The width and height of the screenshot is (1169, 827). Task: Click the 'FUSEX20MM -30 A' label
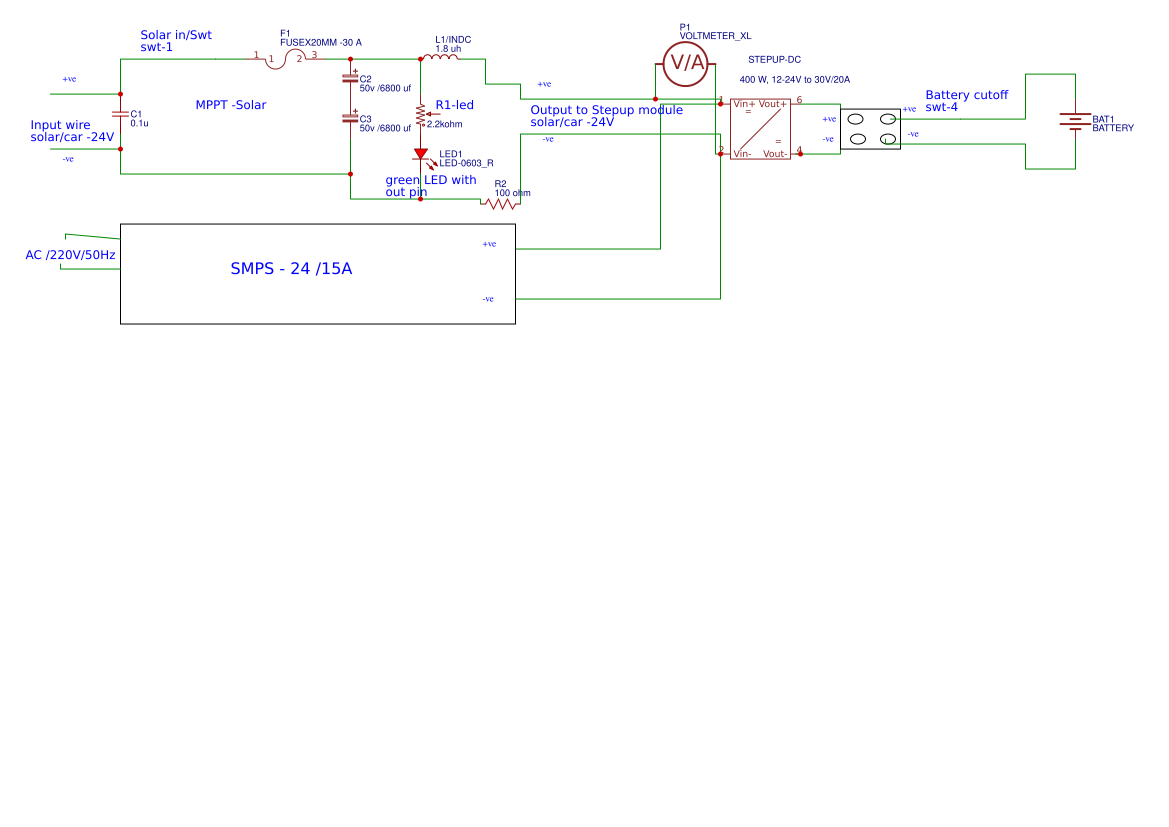click(x=321, y=43)
